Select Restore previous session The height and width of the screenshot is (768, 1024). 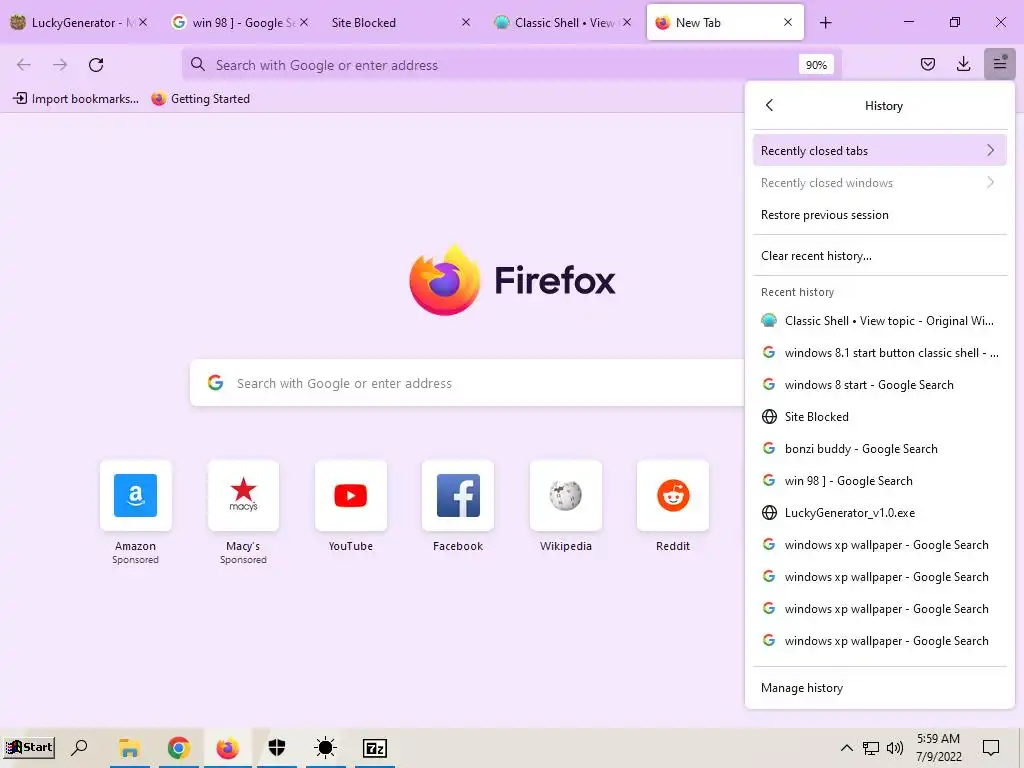pyautogui.click(x=879, y=215)
